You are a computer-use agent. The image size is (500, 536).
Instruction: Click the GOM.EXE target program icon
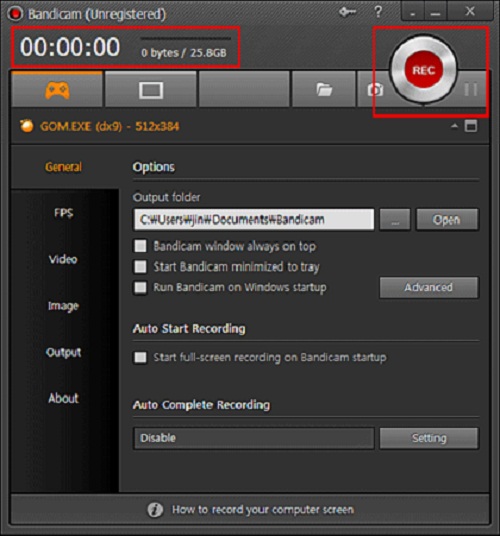click(27, 126)
